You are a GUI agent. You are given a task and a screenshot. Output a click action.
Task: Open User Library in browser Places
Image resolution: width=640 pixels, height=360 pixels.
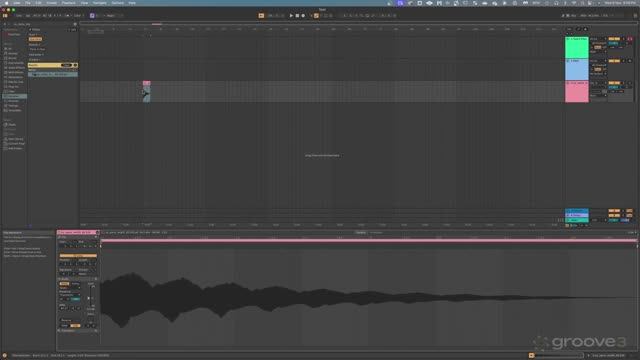pos(16,139)
